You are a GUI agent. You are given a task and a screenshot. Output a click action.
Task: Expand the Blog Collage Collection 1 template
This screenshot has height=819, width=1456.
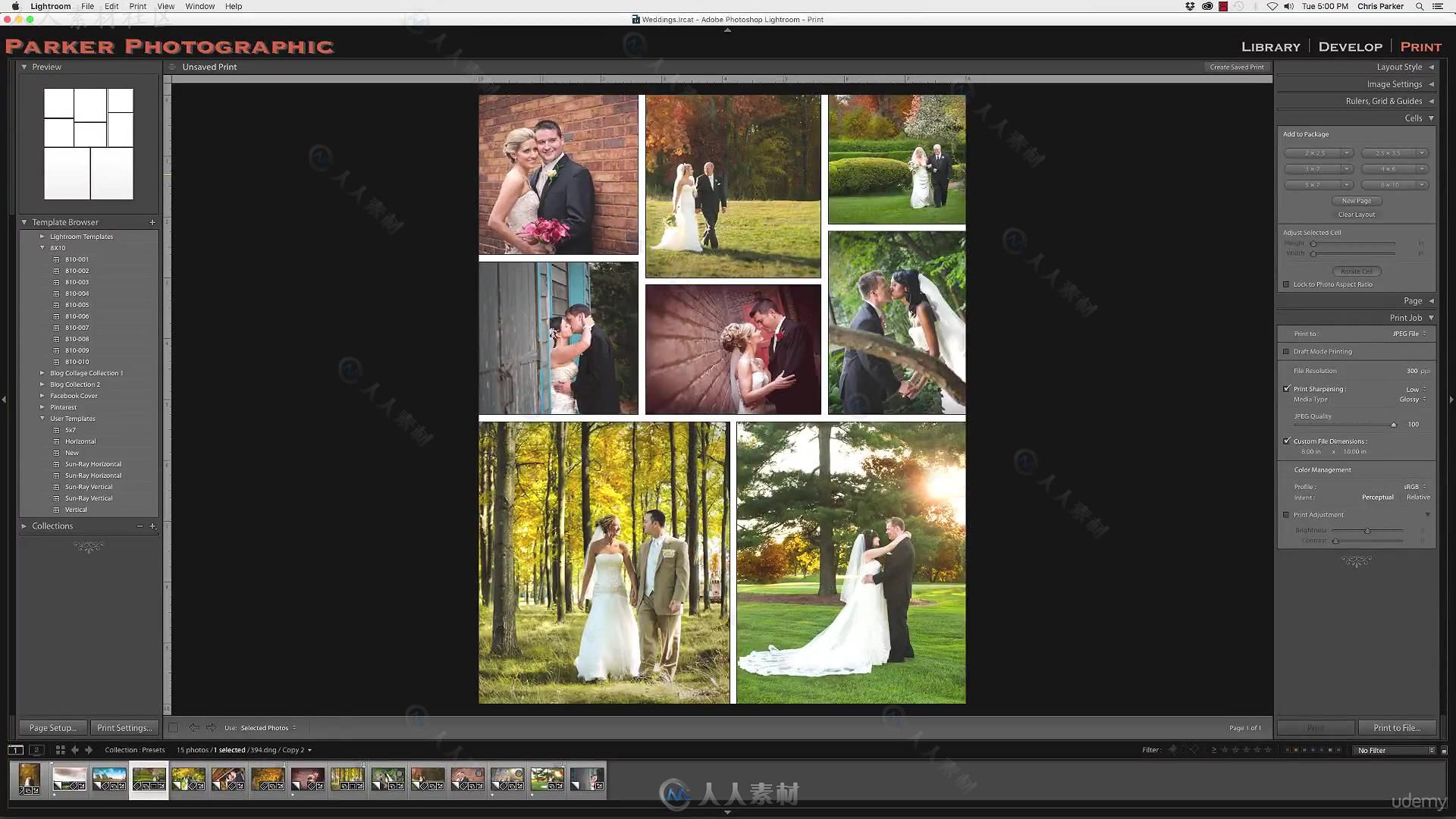pos(42,373)
